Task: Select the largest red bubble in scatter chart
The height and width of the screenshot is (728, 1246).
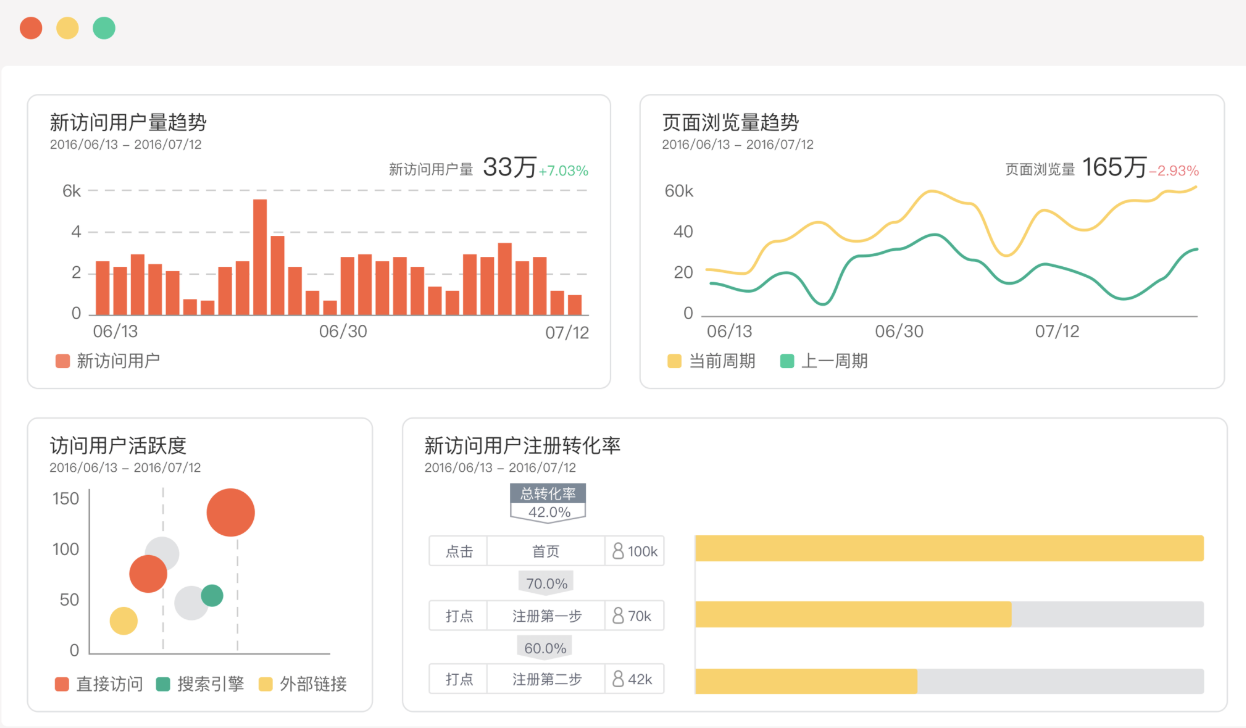Action: (231, 513)
